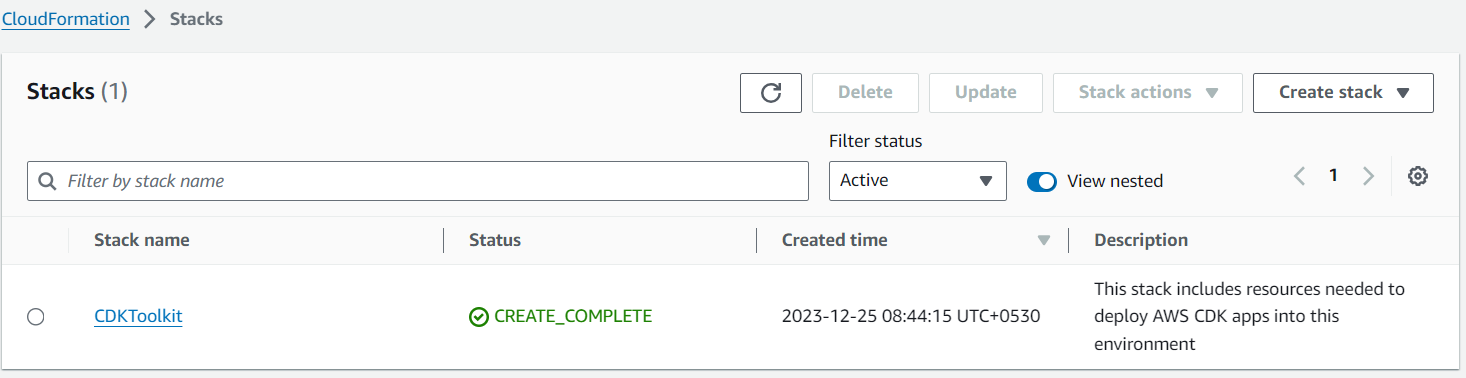Screen dimensions: 1466x378
Task: Open the Filter status Active dropdown
Action: pos(917,181)
